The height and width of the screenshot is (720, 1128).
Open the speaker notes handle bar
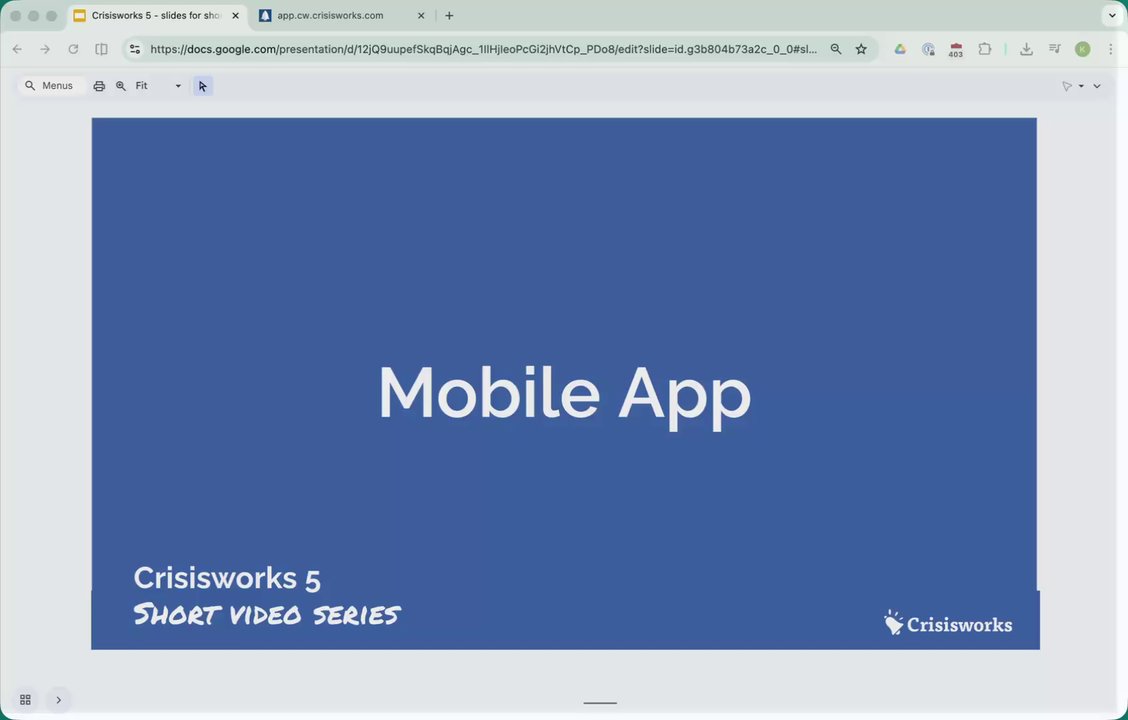[600, 703]
